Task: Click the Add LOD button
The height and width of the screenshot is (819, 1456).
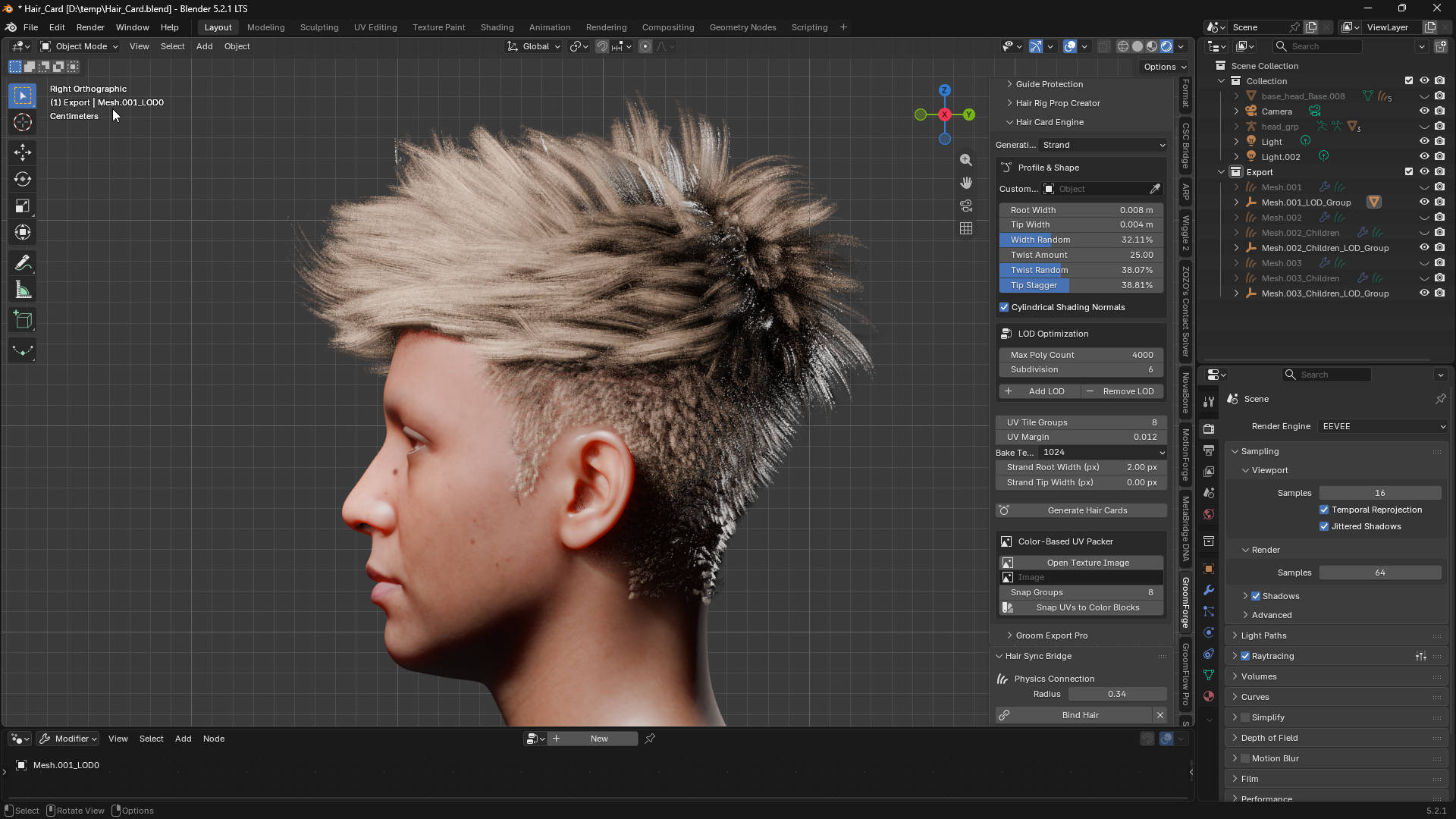Action: (x=1039, y=391)
